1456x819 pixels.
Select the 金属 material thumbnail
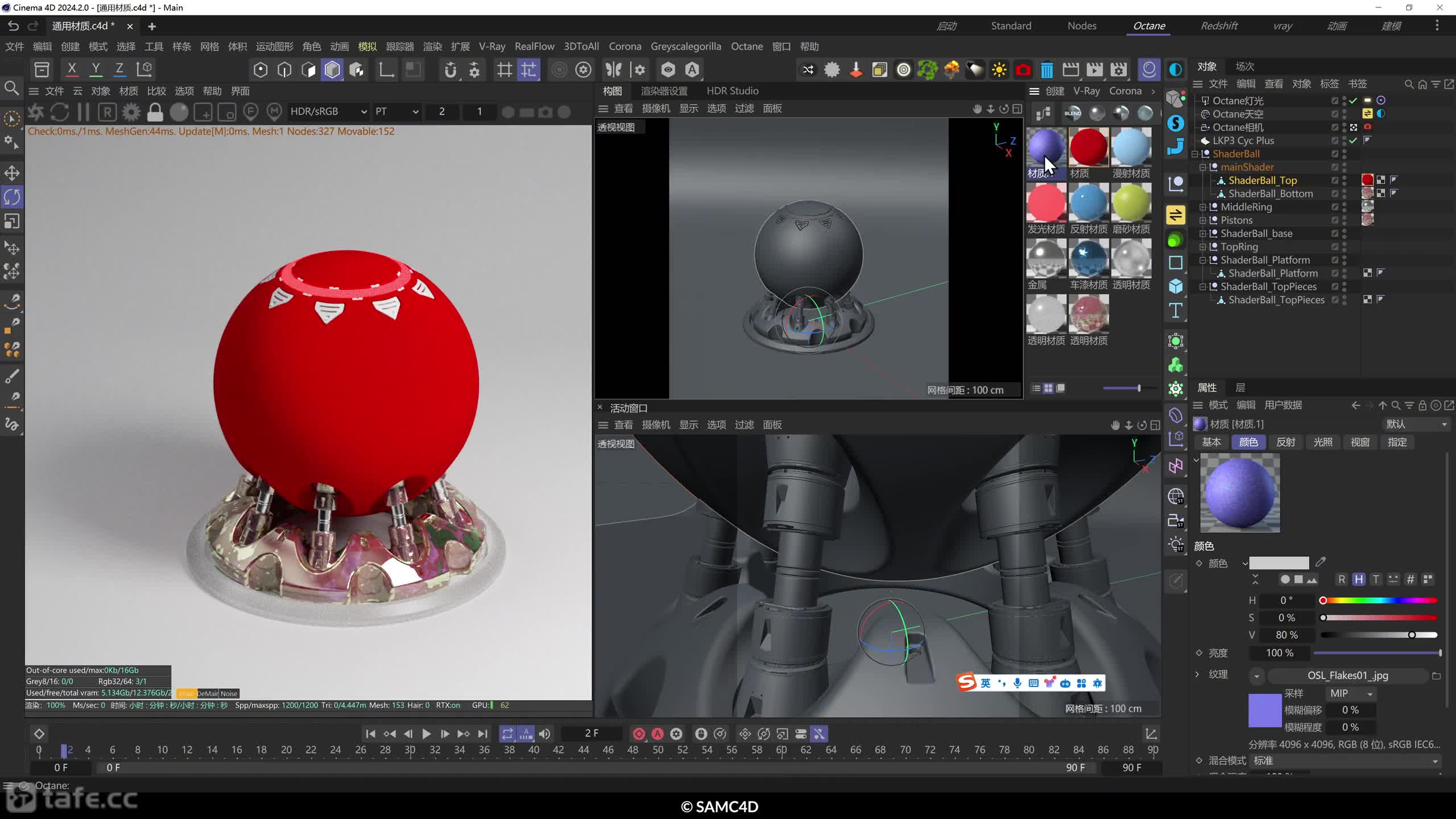[x=1046, y=258]
